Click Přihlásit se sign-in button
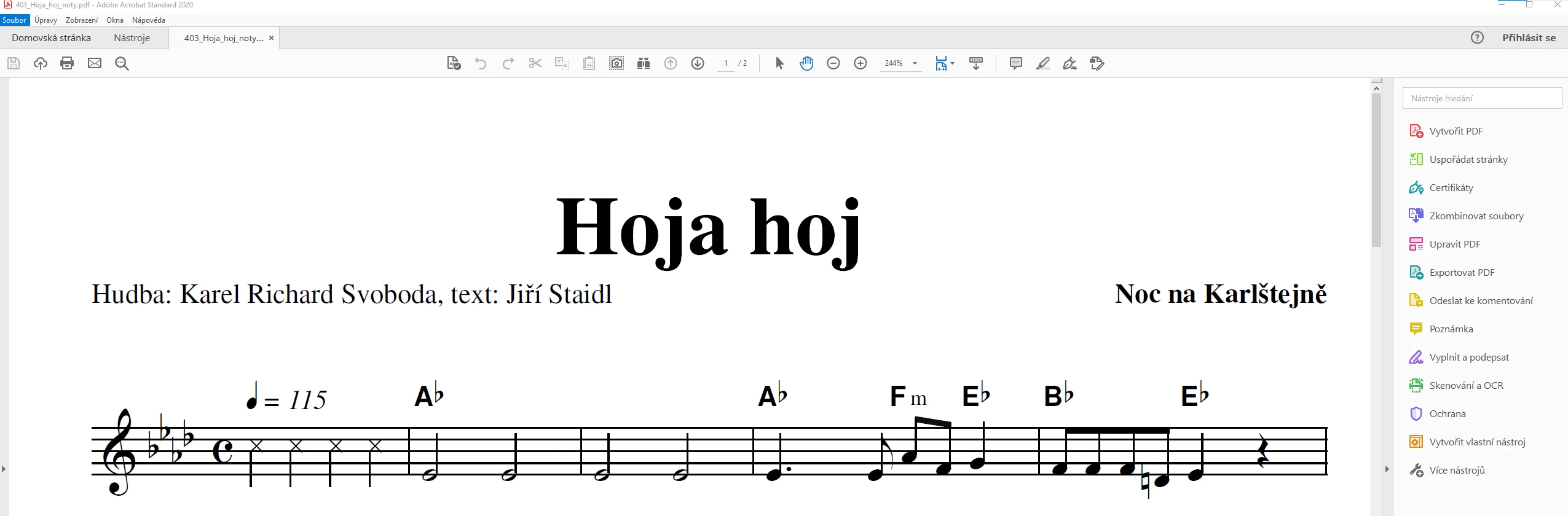Screen dimensions: 1568x516 [1529, 38]
